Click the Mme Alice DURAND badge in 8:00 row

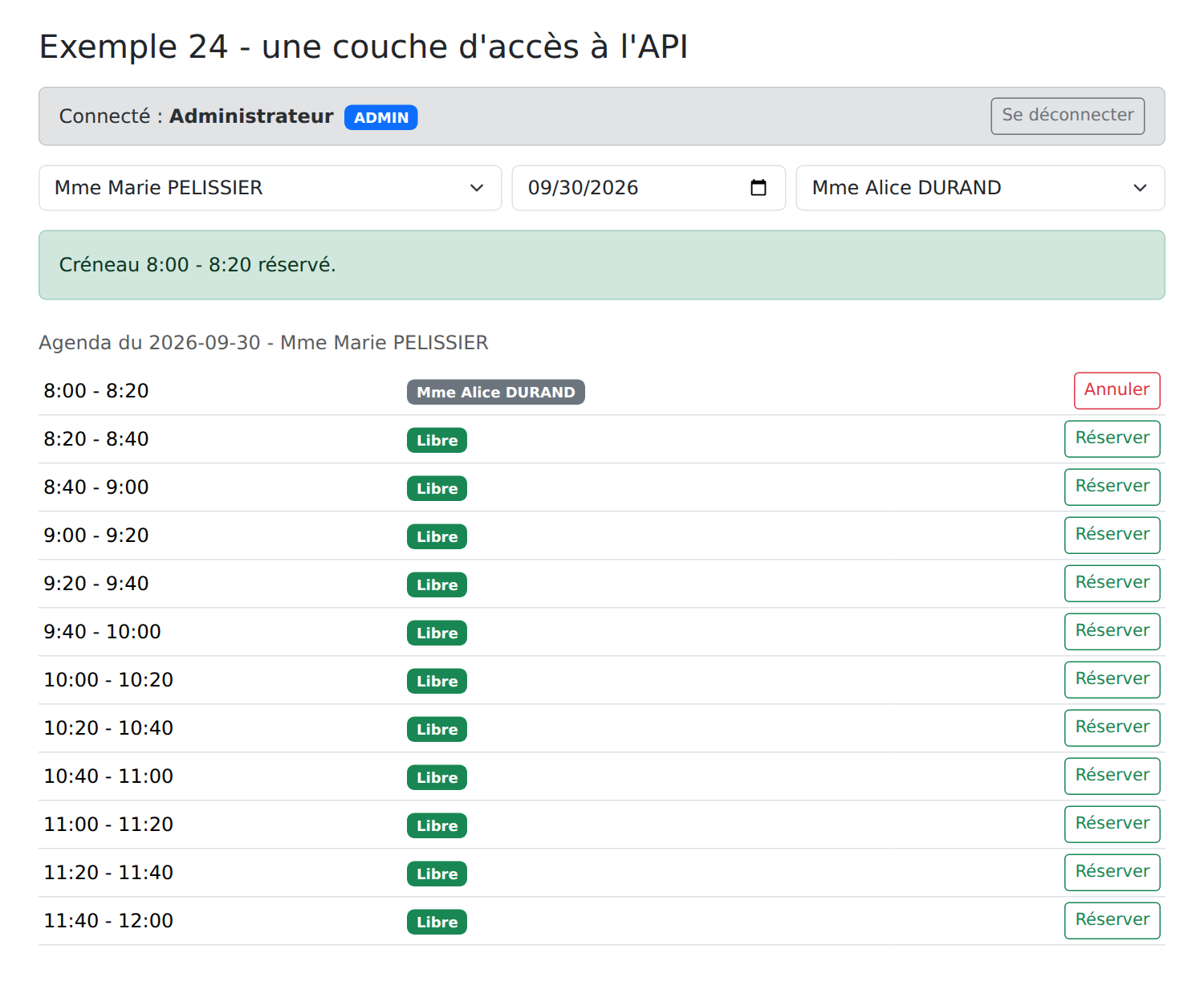pos(495,392)
